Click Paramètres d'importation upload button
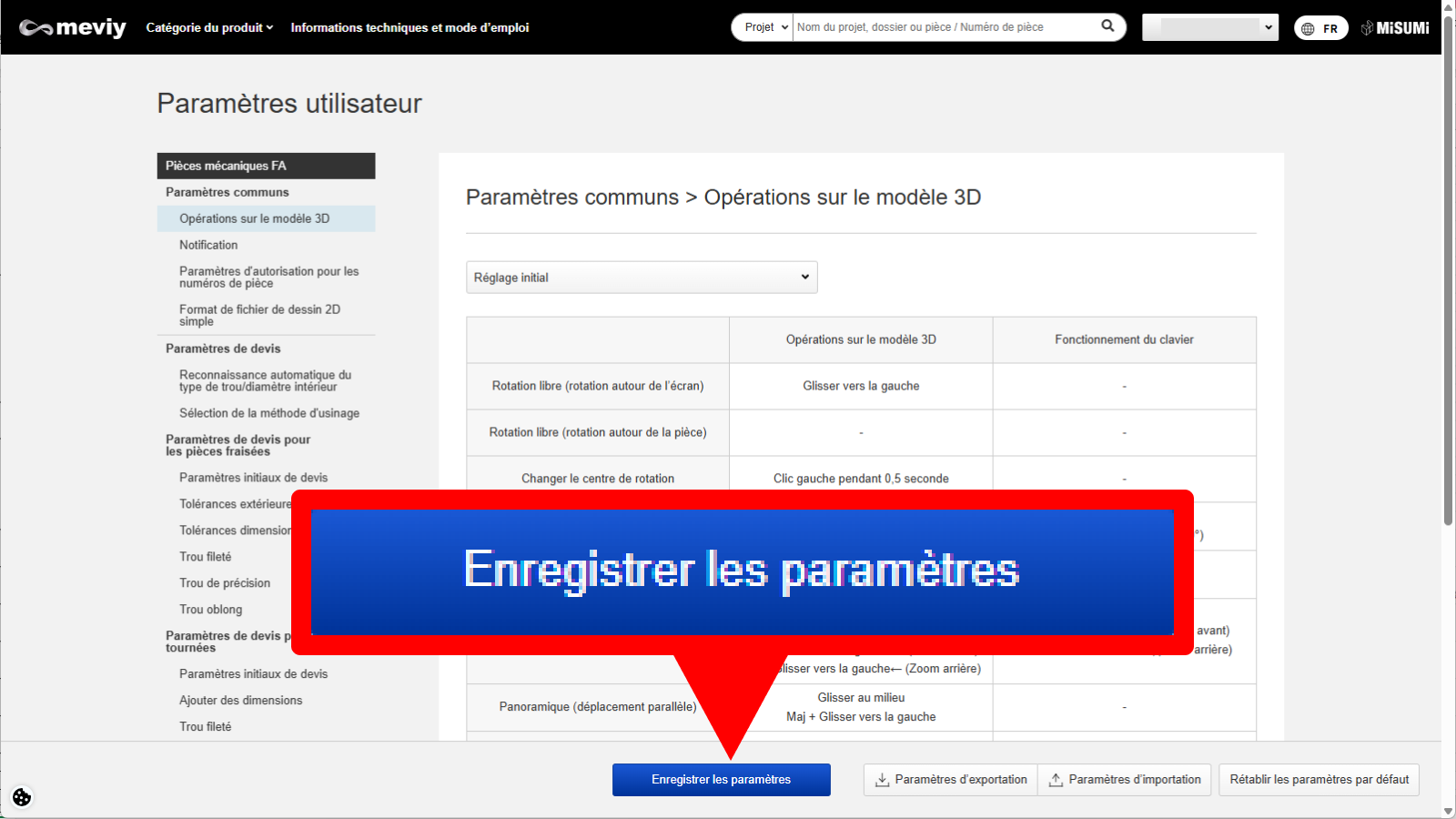Image resolution: width=1456 pixels, height=819 pixels. [x=1125, y=780]
